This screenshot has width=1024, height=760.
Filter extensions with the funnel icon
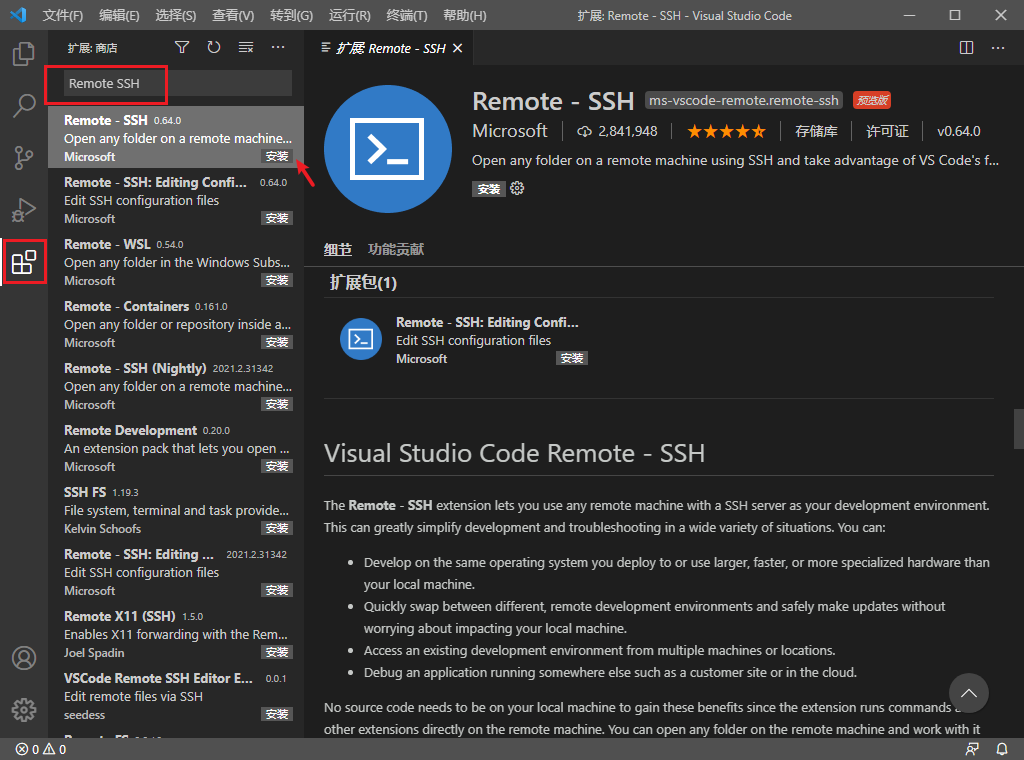point(182,47)
